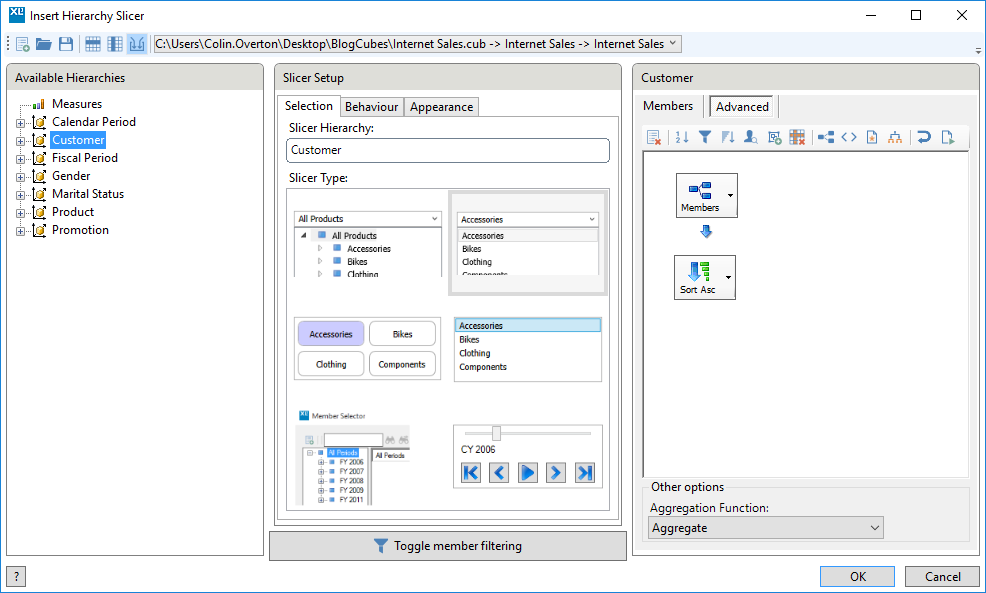Click the OK button
Screen dimensions: 986x593
(857, 577)
